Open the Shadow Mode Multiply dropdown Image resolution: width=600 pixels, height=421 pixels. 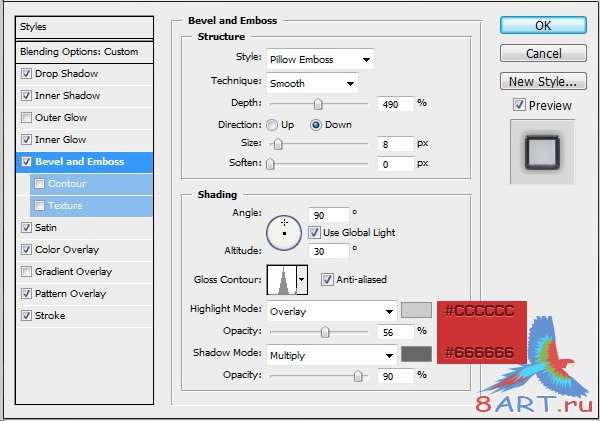[331, 355]
